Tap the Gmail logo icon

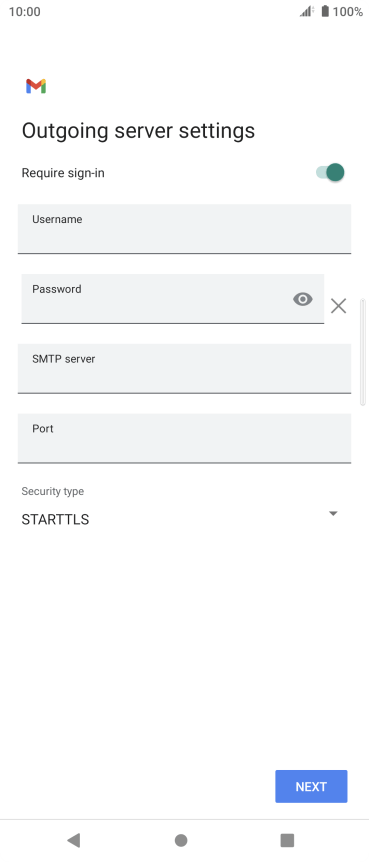click(36, 86)
